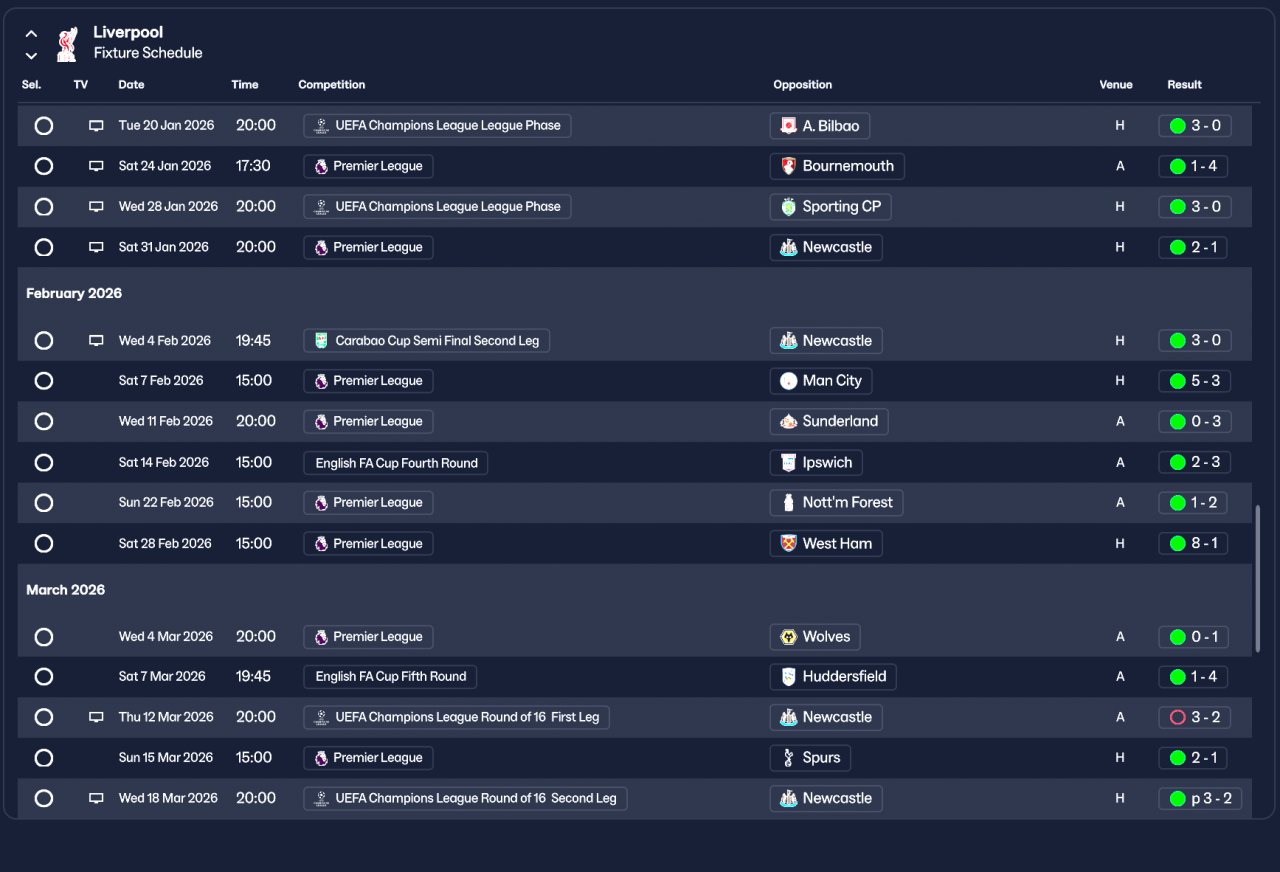
Task: Click the Liverpool club crest
Action: tap(67, 43)
